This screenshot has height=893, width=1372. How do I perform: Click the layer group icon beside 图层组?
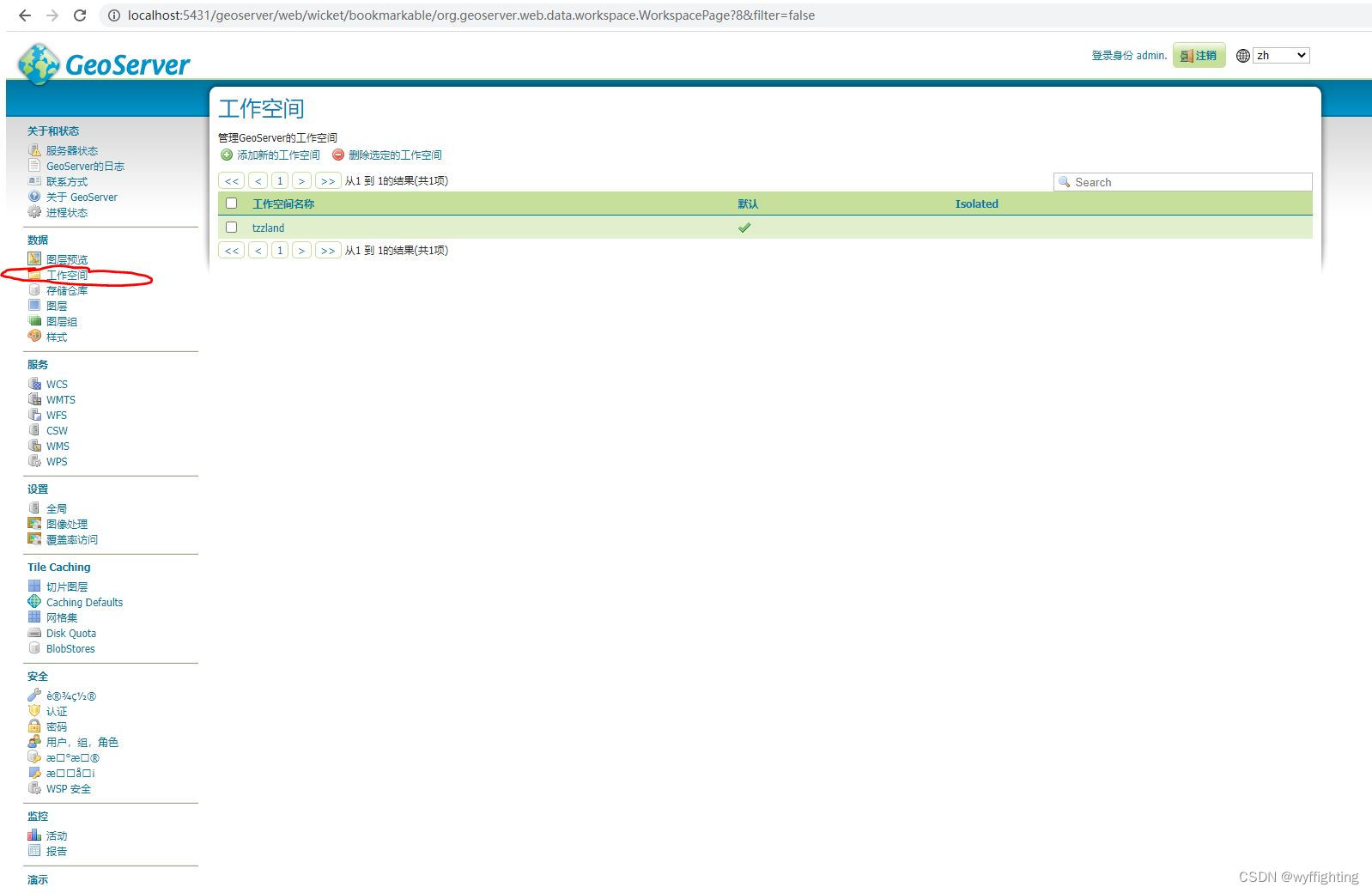point(34,321)
